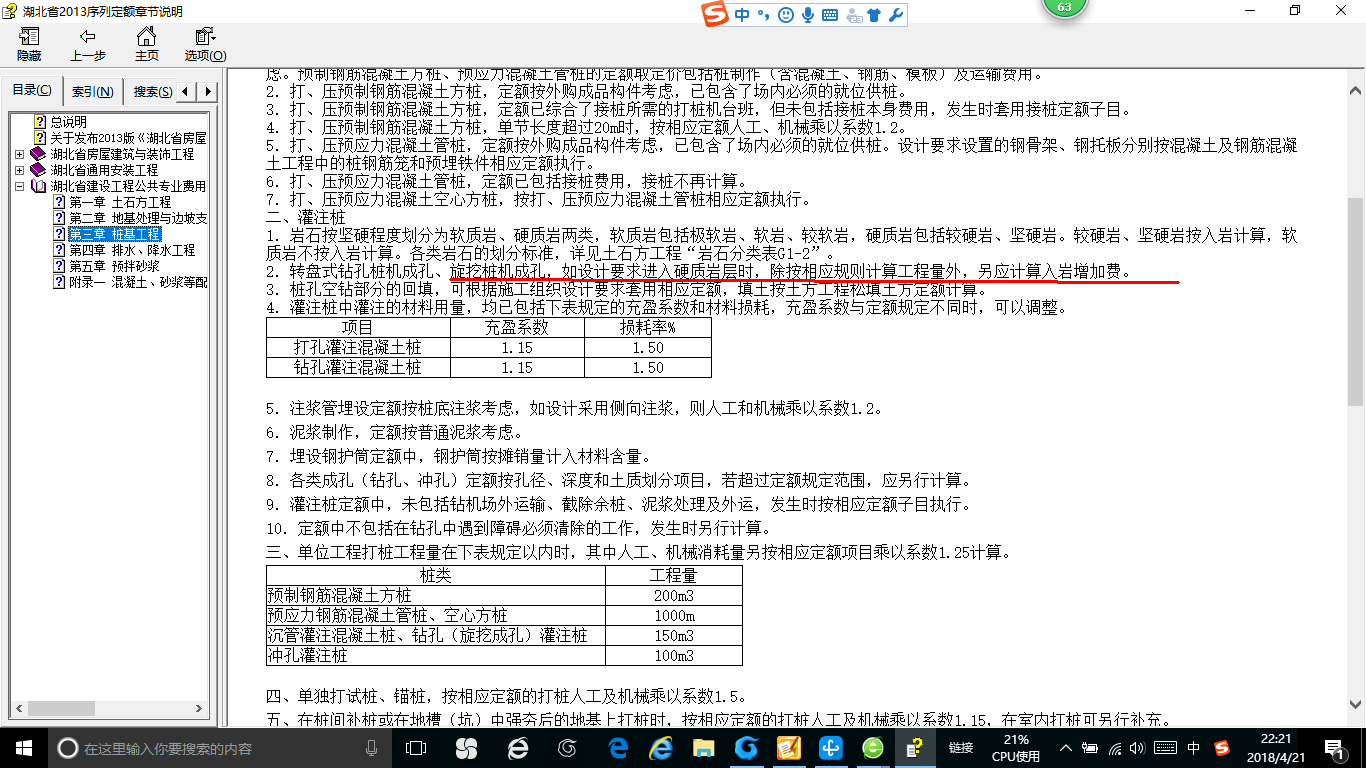The image size is (1366, 768).
Task: Show hidden tray icons chevron
Action: 1067,748
